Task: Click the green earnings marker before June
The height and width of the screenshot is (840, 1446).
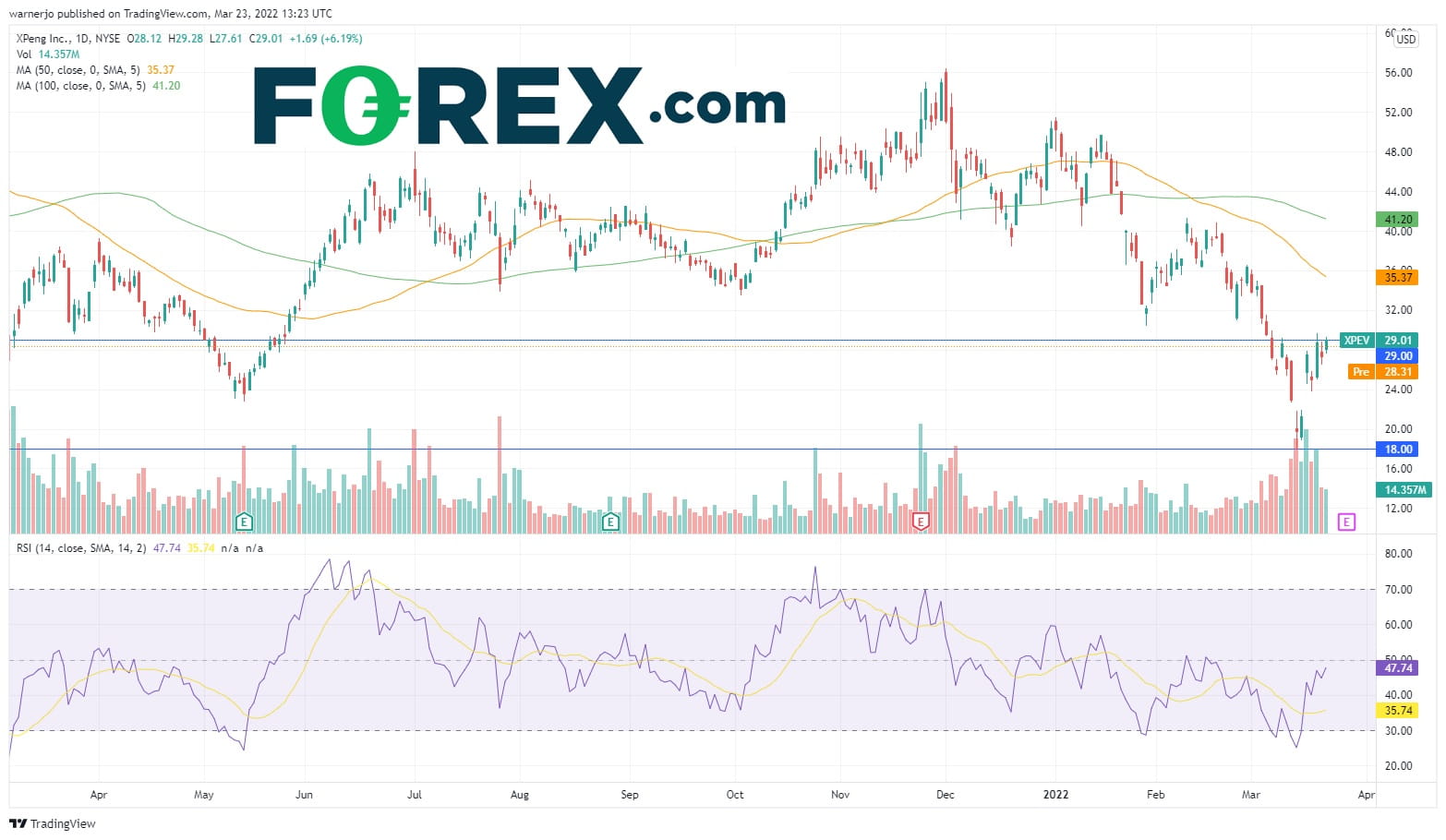Action: coord(244,522)
